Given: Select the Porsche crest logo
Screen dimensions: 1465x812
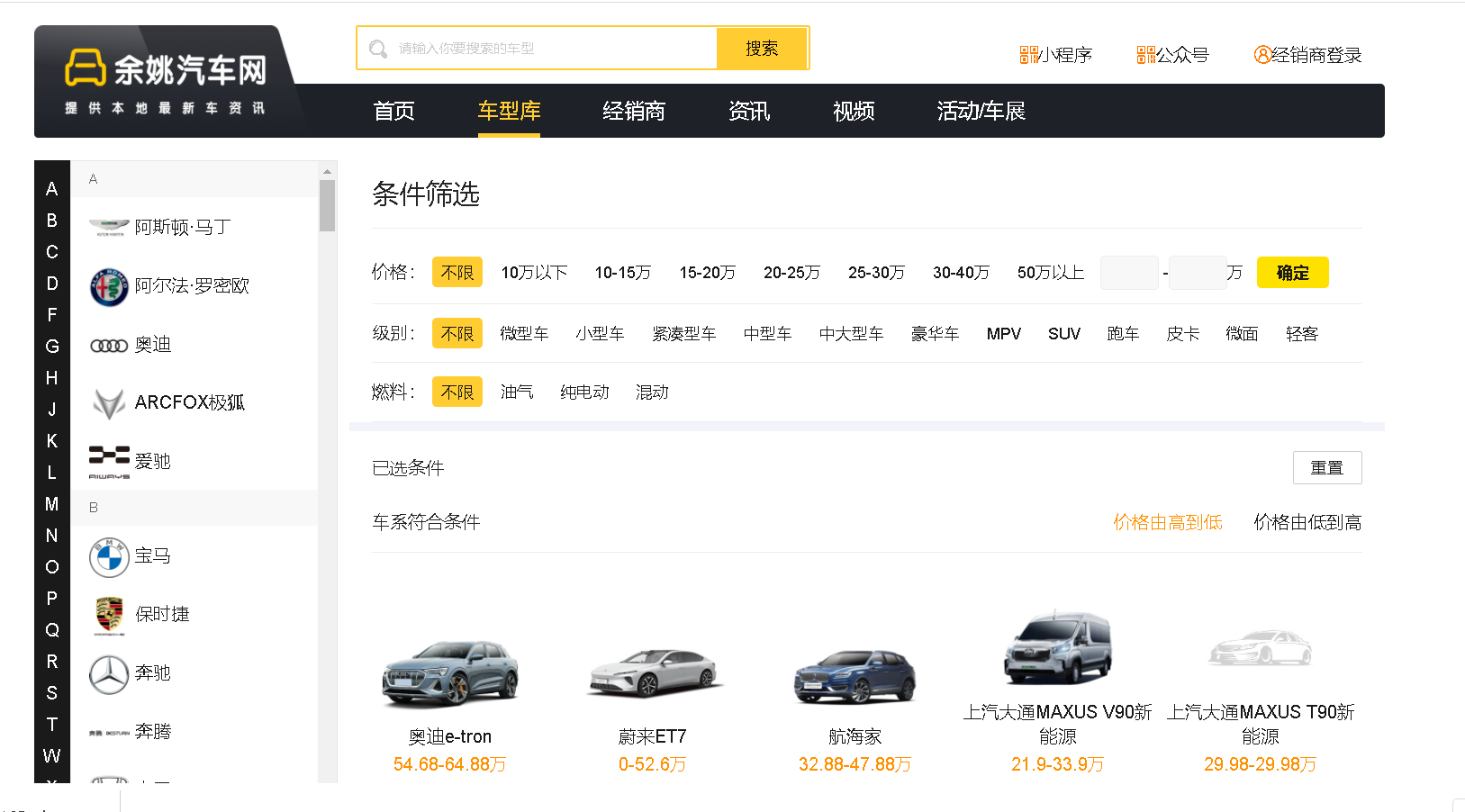Looking at the screenshot, I should coord(109,616).
